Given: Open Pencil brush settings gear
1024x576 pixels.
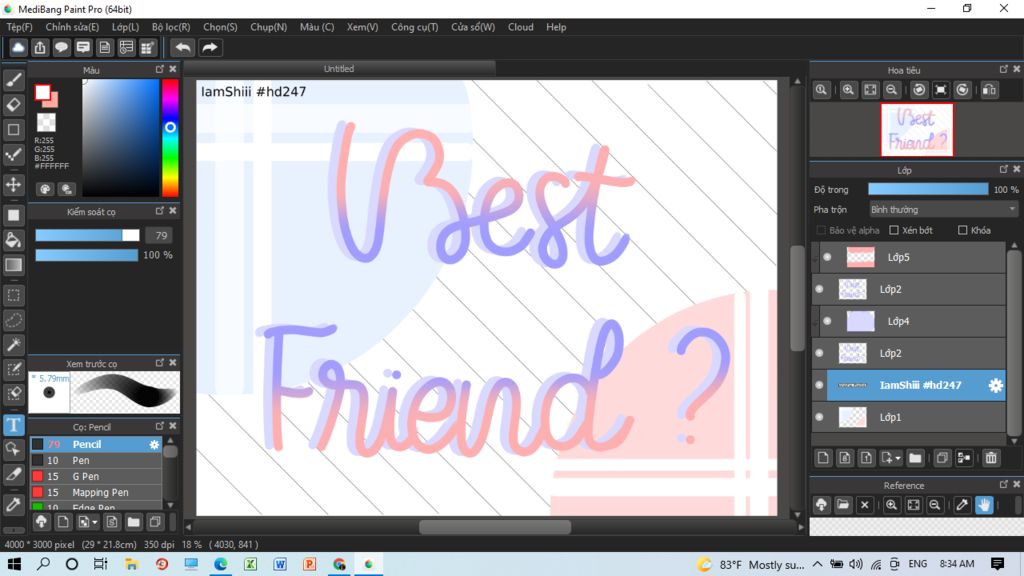Looking at the screenshot, I should click(154, 444).
